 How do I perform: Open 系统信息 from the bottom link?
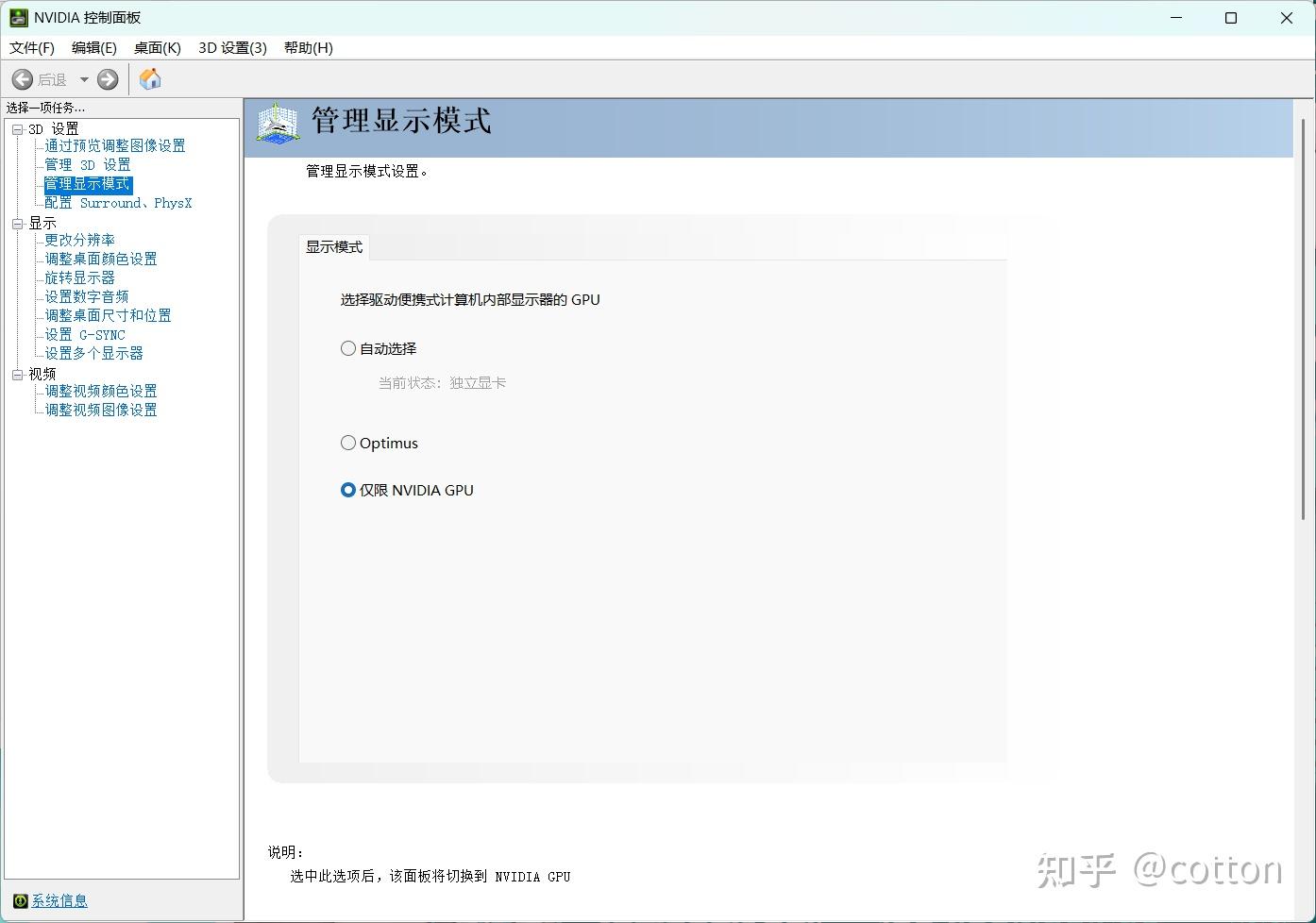59,900
